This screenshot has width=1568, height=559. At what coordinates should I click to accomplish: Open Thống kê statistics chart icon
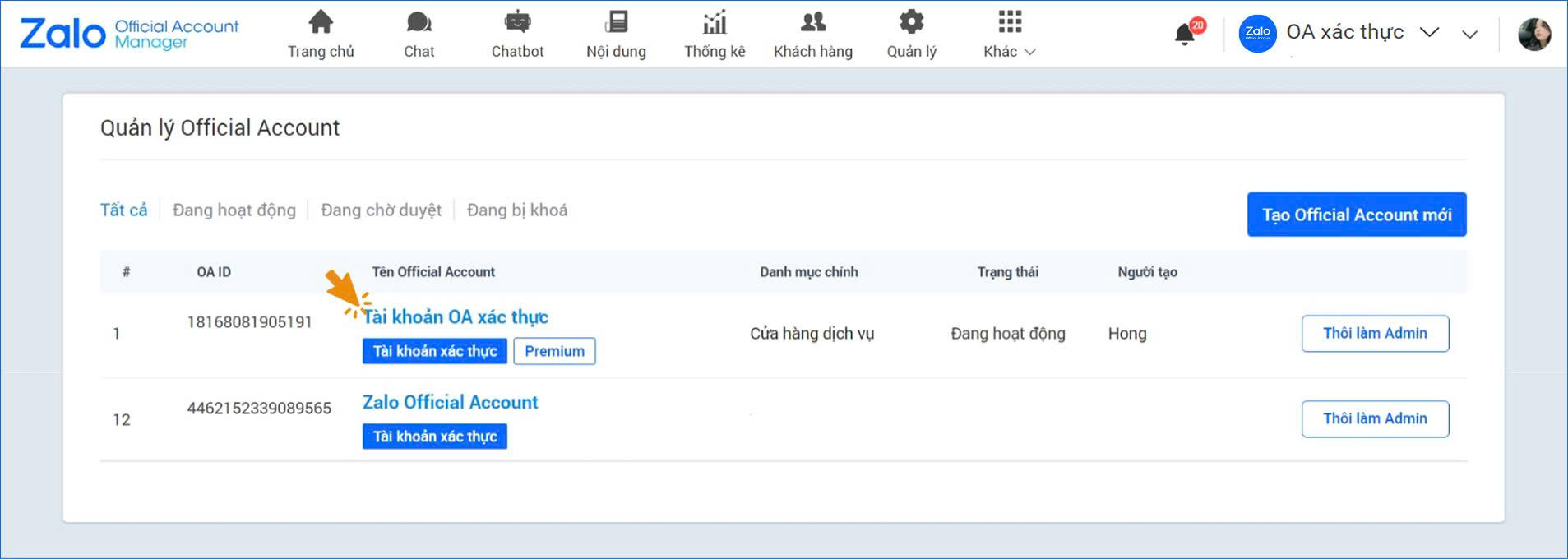click(x=715, y=22)
